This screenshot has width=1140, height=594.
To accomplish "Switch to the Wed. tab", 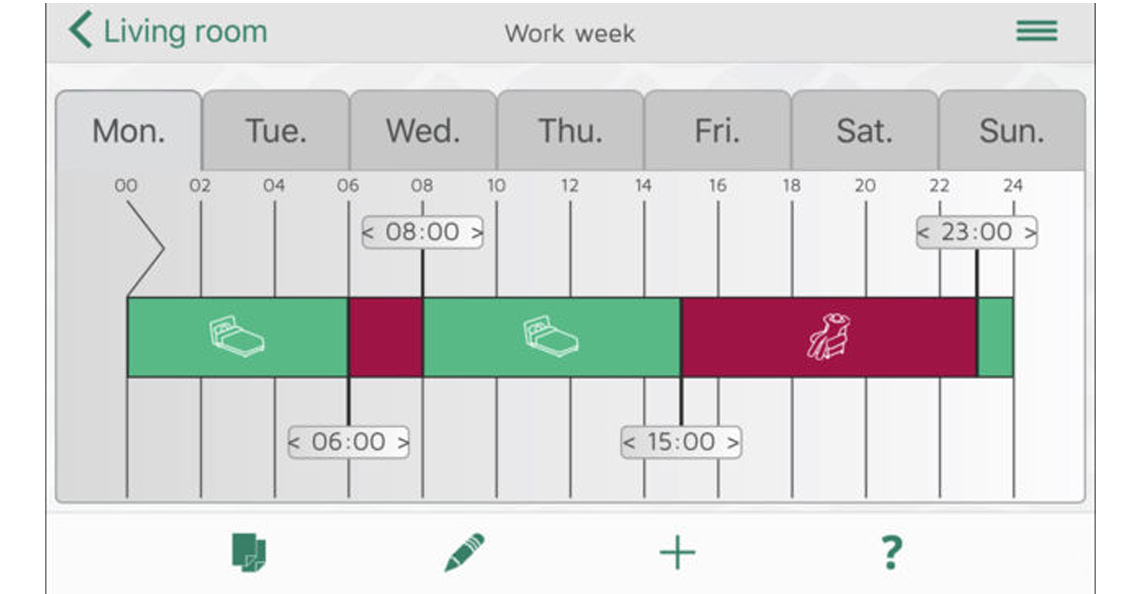I will (x=423, y=131).
